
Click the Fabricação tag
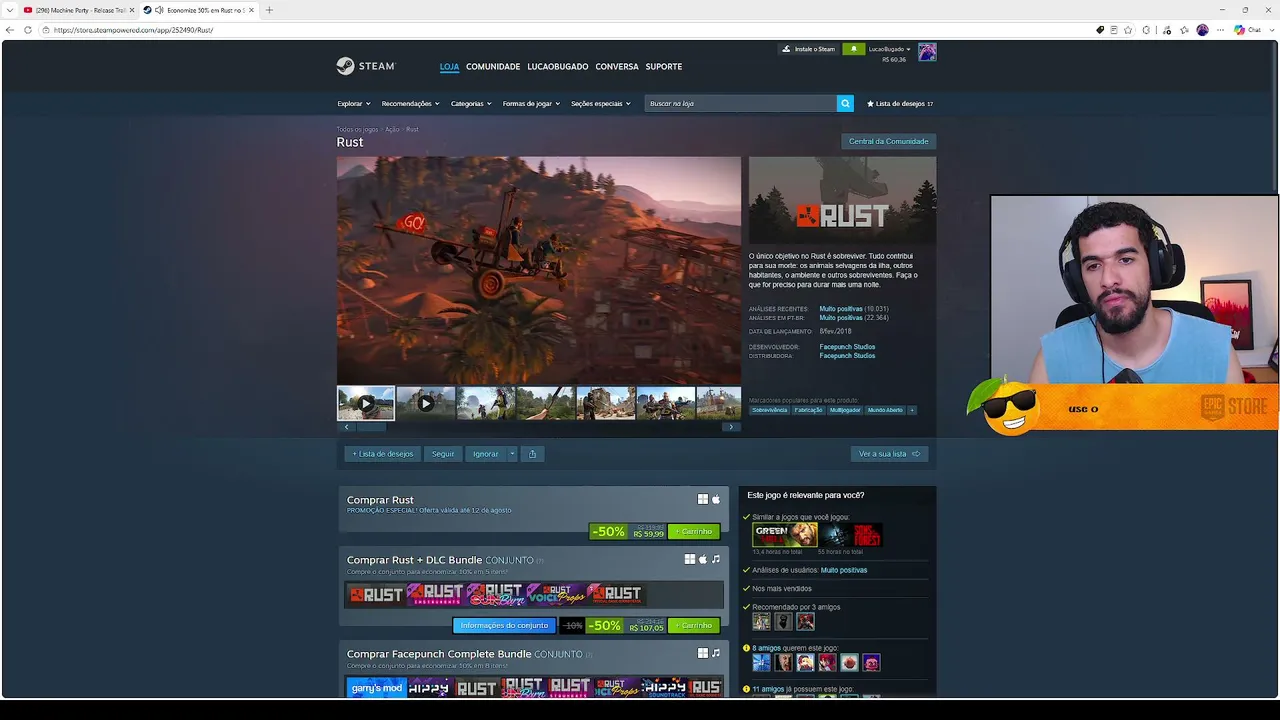point(809,410)
